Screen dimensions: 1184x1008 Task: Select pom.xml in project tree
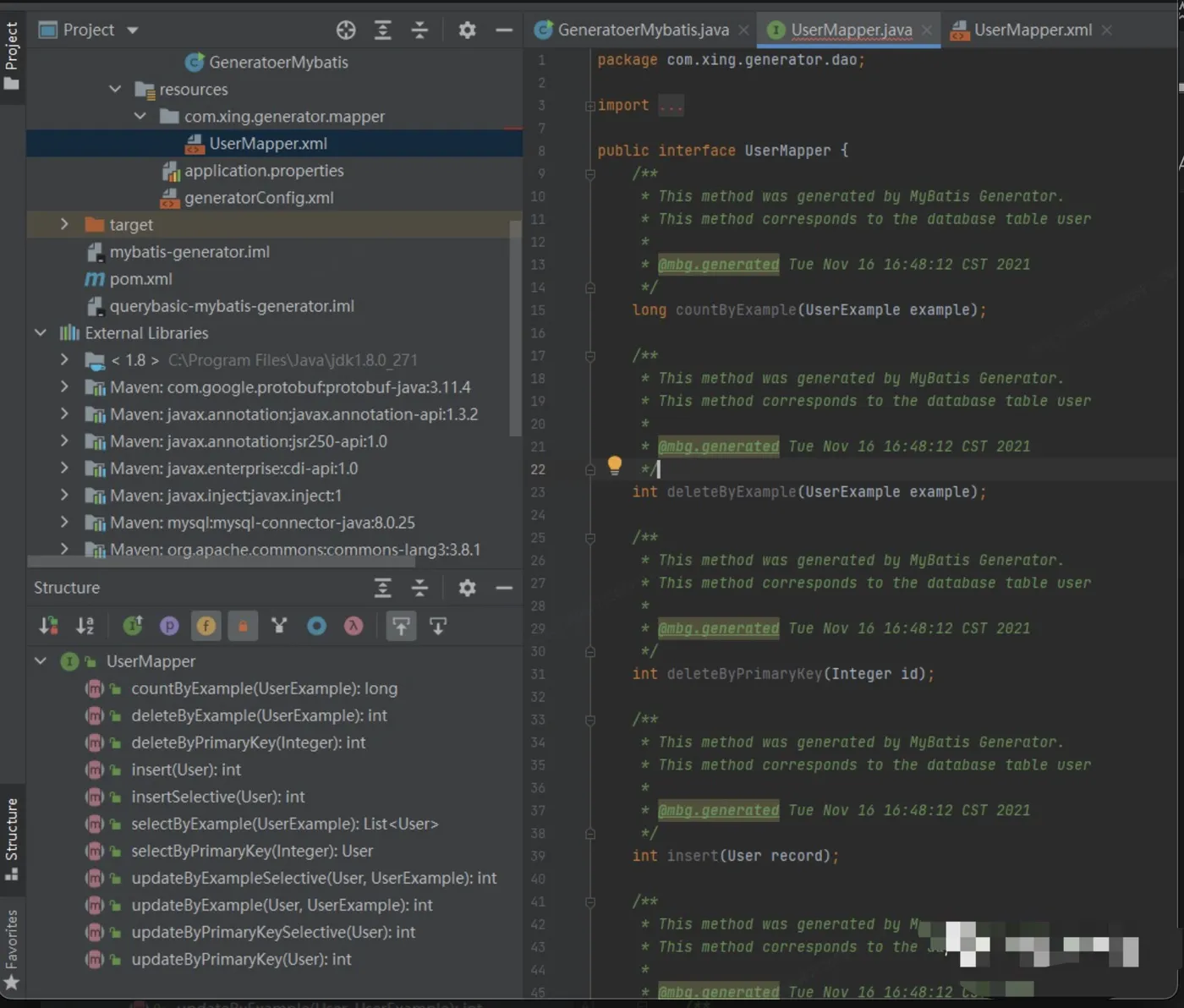click(x=140, y=278)
